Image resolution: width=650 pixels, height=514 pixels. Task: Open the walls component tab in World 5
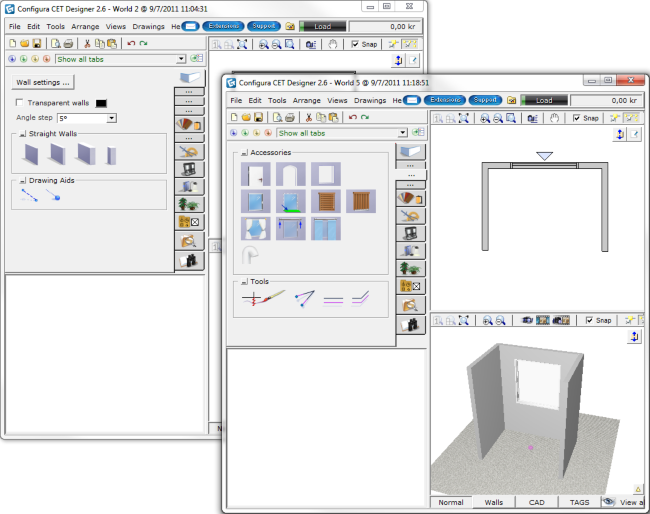coord(410,152)
